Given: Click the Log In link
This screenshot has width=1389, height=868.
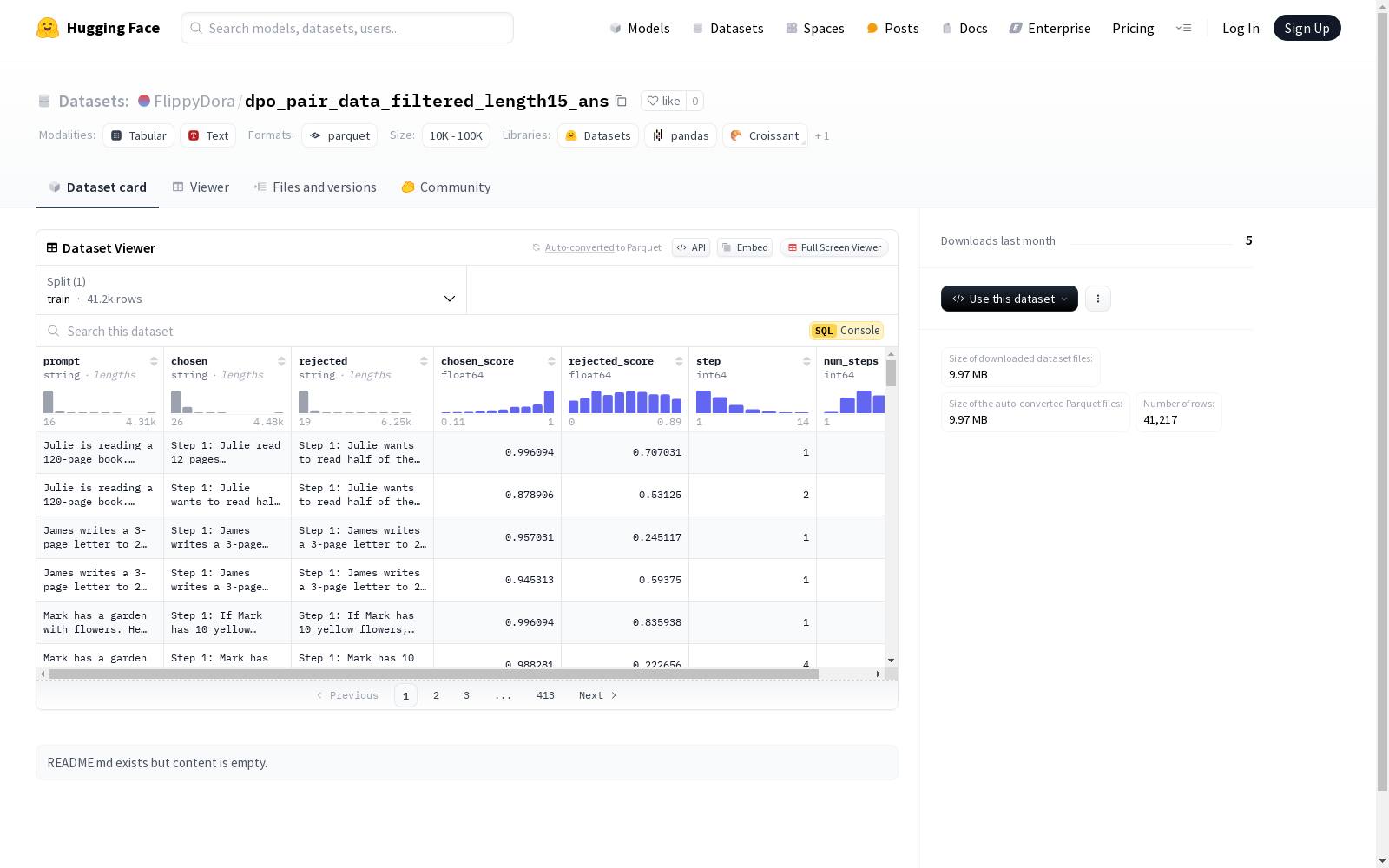Looking at the screenshot, I should pos(1241,28).
